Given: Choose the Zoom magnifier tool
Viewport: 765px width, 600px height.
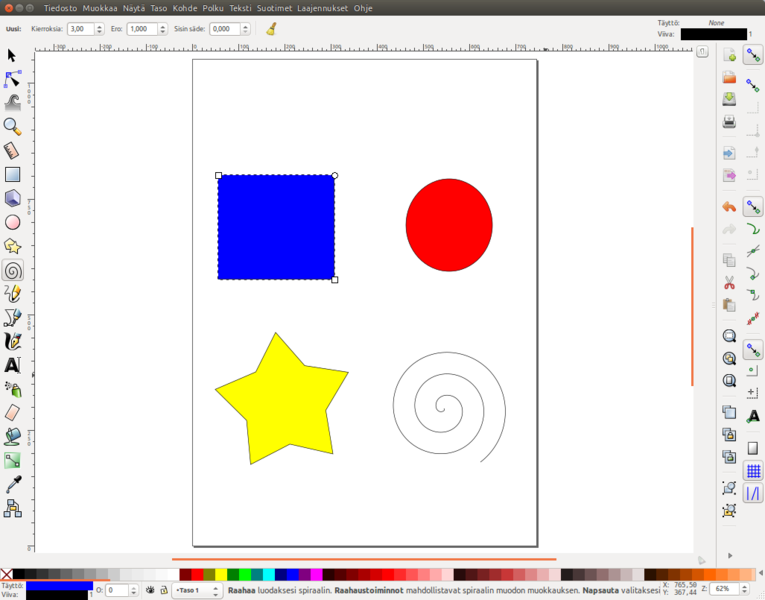Looking at the screenshot, I should pyautogui.click(x=12, y=126).
